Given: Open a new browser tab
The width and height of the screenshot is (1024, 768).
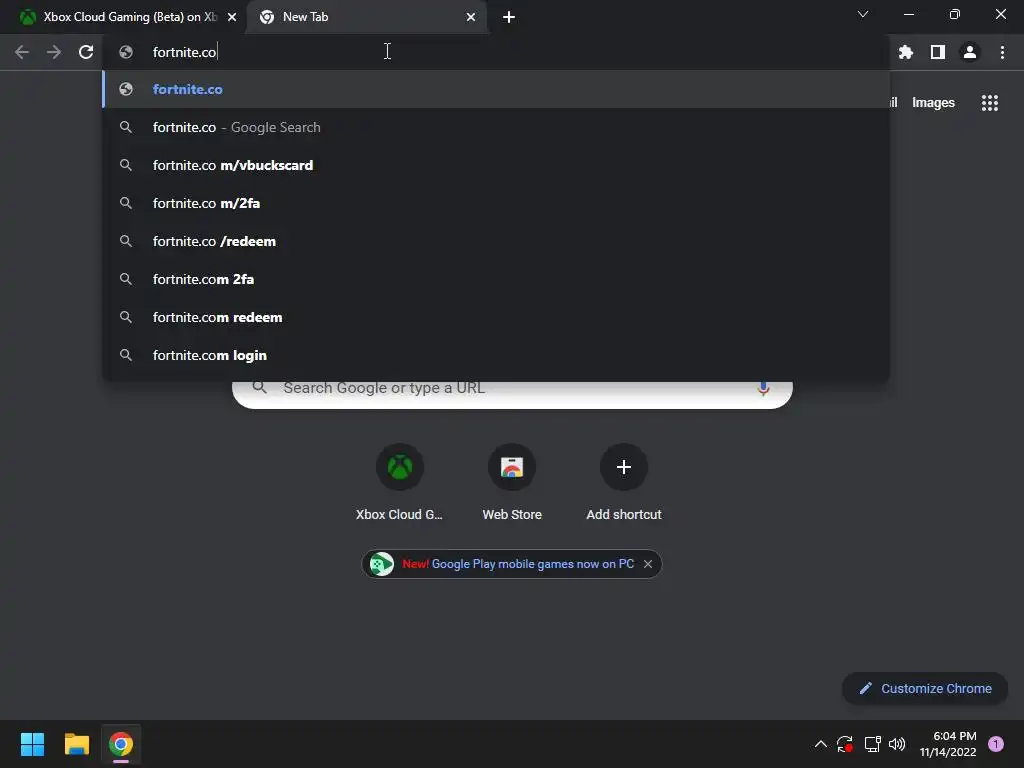Looking at the screenshot, I should tap(509, 17).
